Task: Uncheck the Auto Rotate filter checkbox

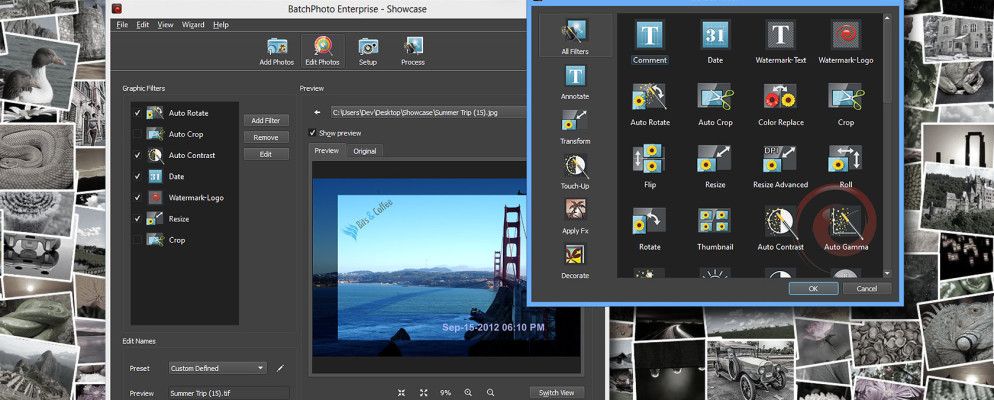Action: pyautogui.click(x=137, y=113)
